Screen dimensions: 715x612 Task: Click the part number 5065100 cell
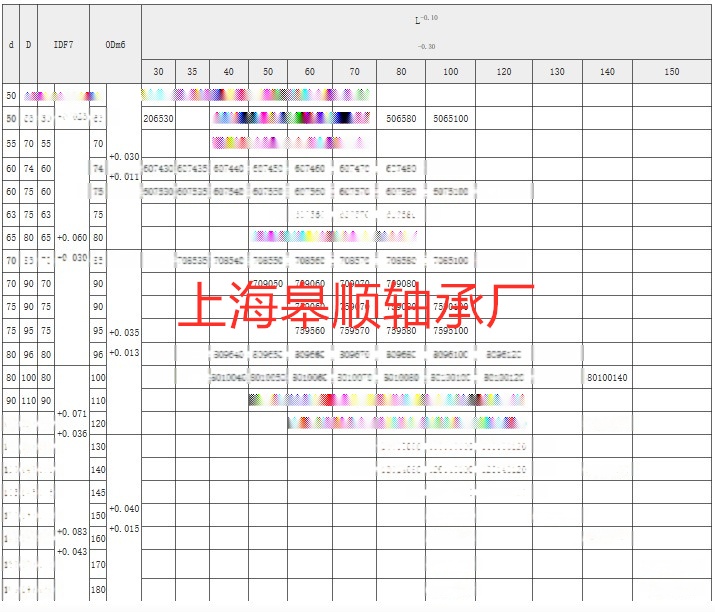coord(451,119)
